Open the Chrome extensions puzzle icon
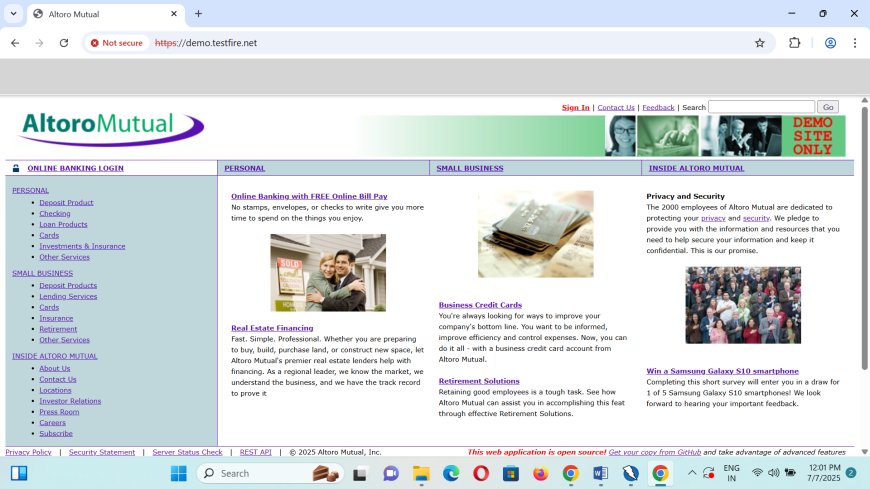The height and width of the screenshot is (489, 870). click(795, 43)
